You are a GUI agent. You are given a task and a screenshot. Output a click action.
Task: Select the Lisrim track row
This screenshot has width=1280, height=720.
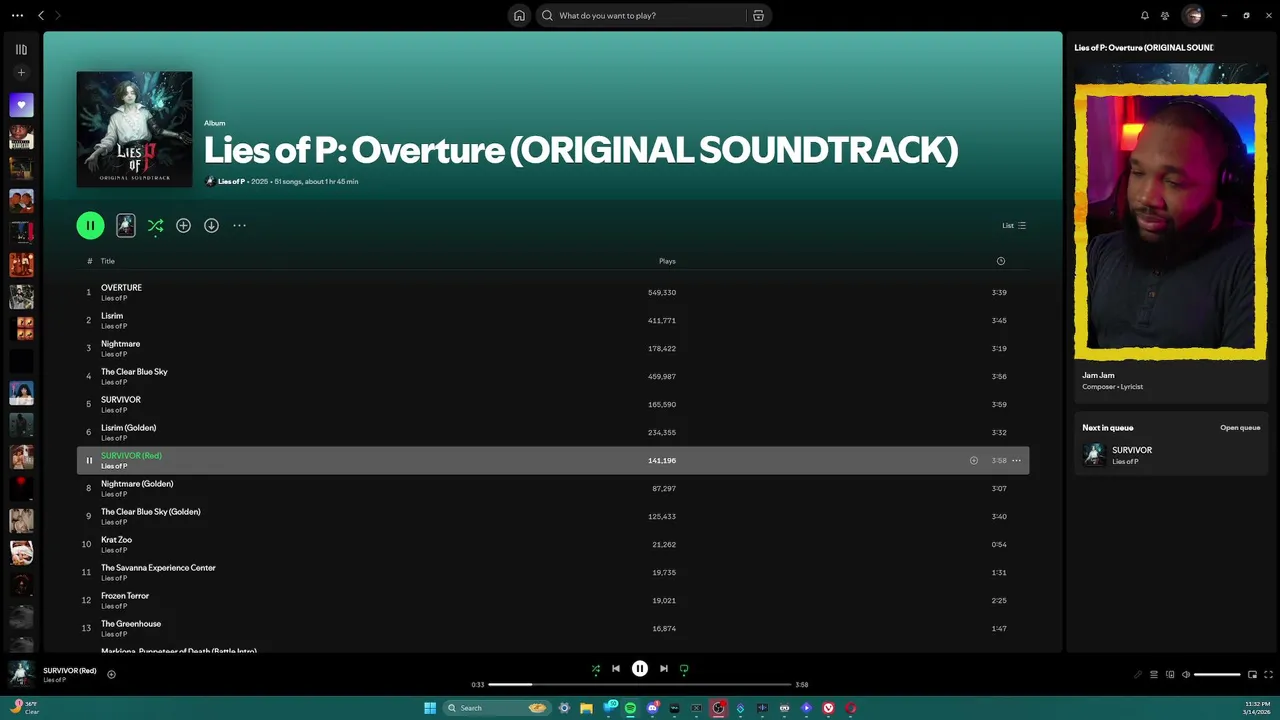(x=553, y=320)
